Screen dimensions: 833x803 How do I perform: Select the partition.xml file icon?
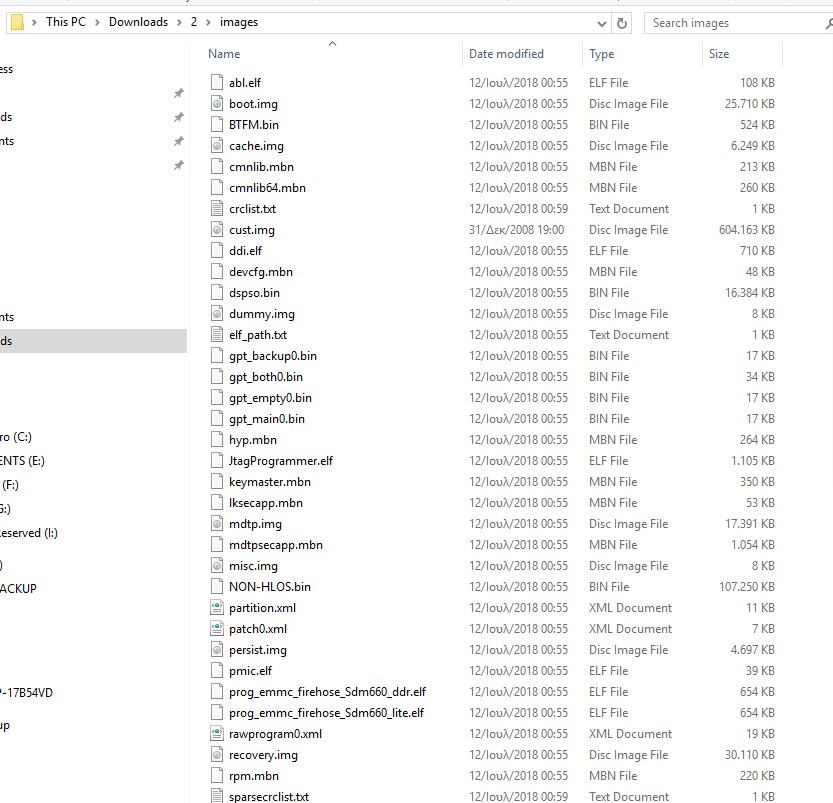[x=218, y=608]
